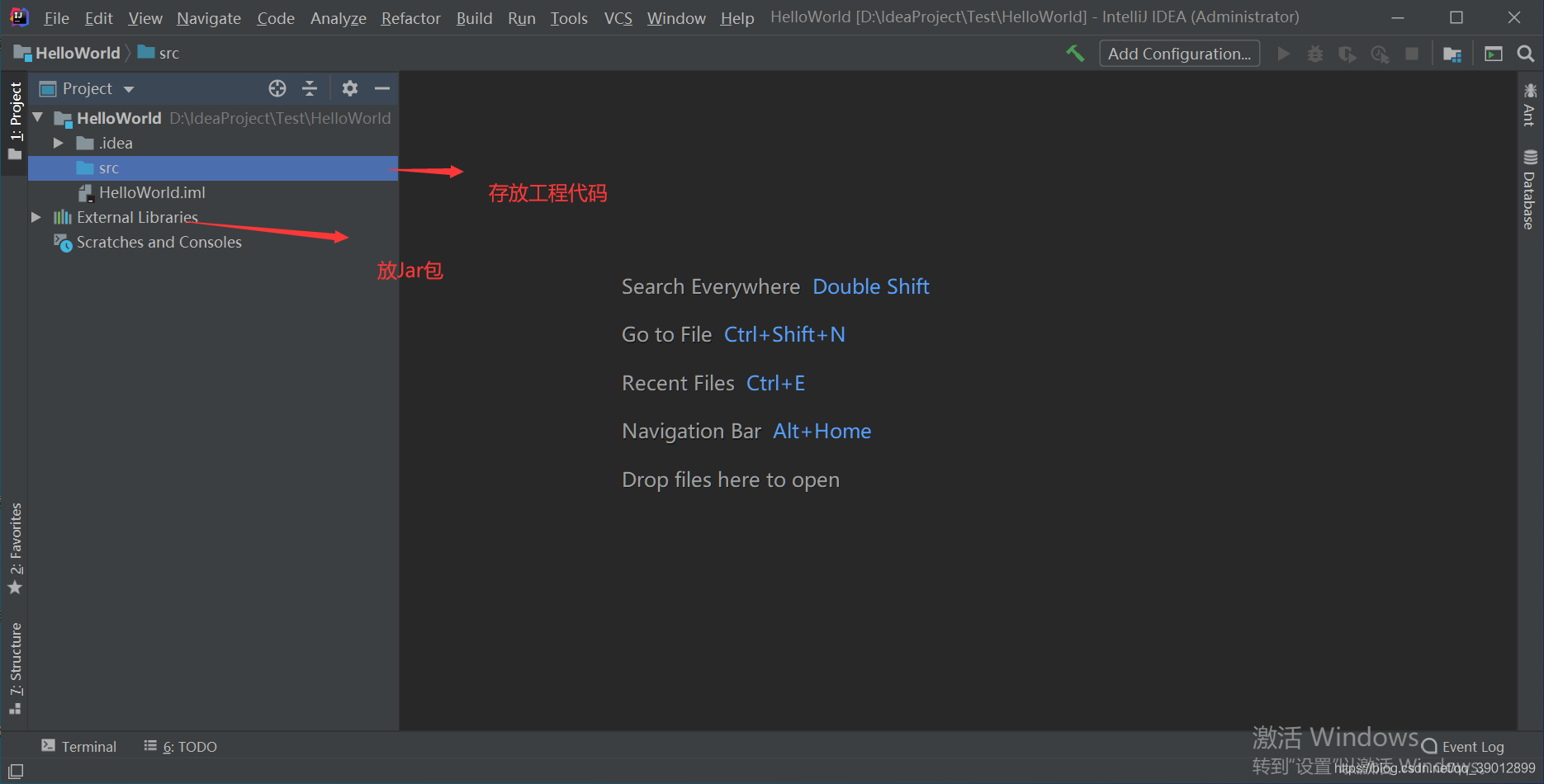
Task: Open the Project Structure icon
Action: pyautogui.click(x=1452, y=54)
